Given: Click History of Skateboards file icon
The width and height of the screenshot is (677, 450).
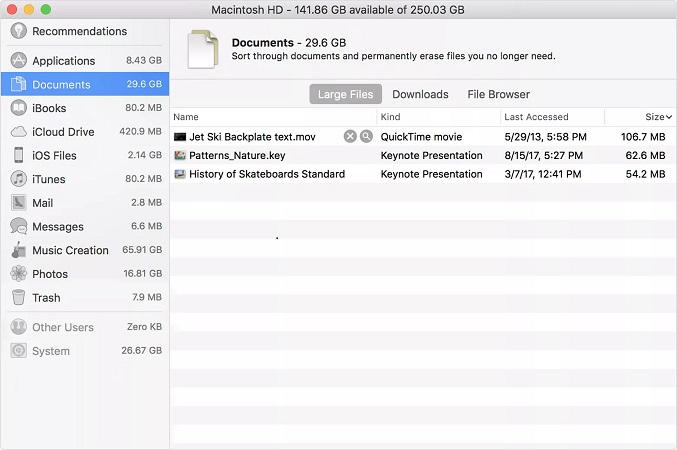Looking at the screenshot, I should tap(180, 174).
